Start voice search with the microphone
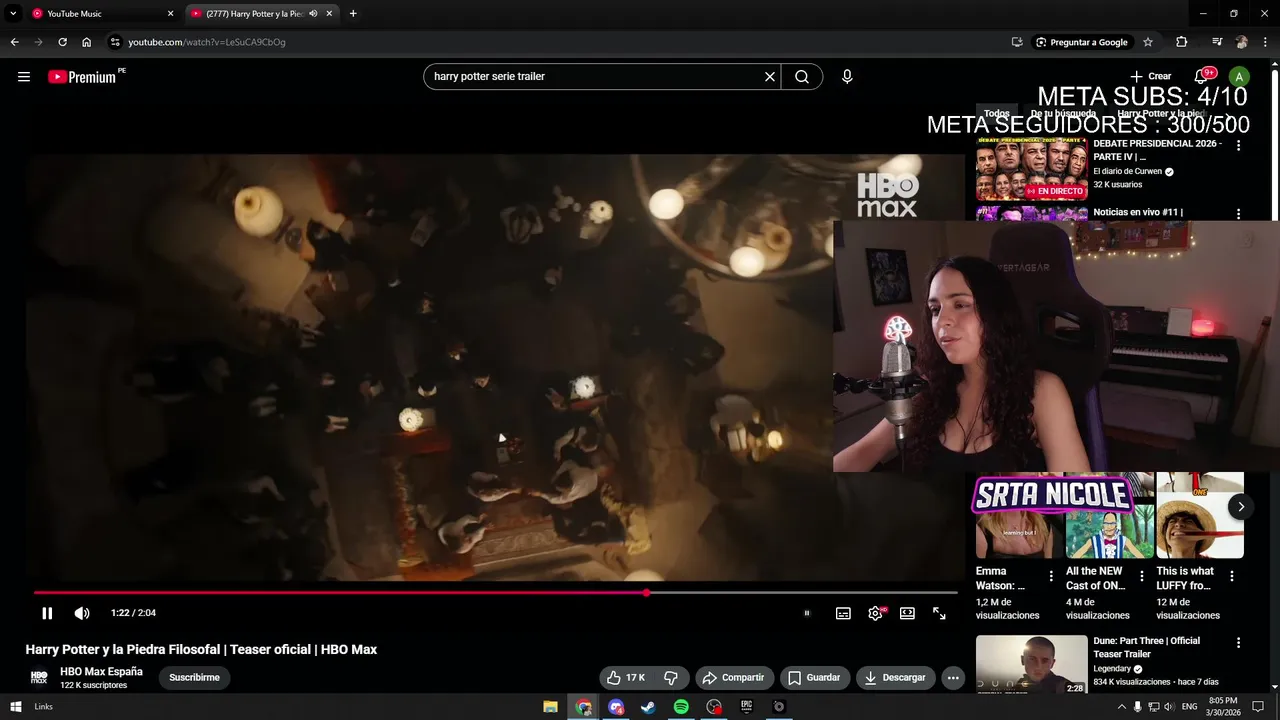The image size is (1280, 720). click(x=847, y=77)
